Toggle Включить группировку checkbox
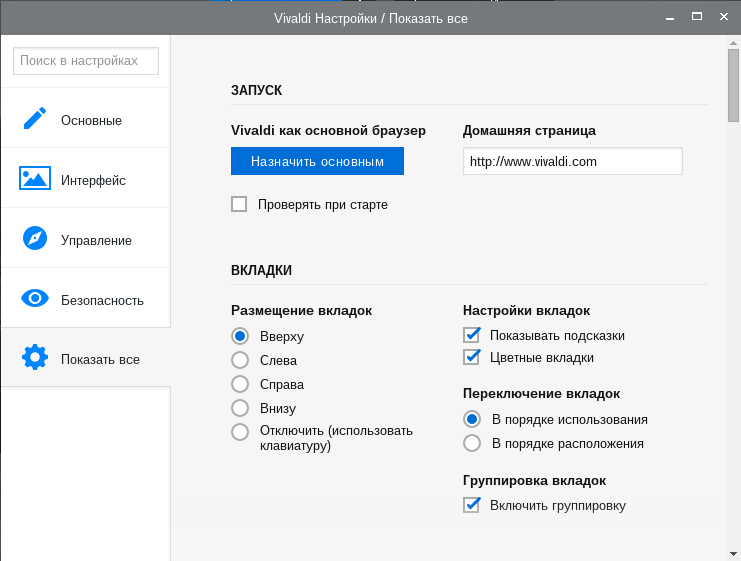 click(x=472, y=505)
